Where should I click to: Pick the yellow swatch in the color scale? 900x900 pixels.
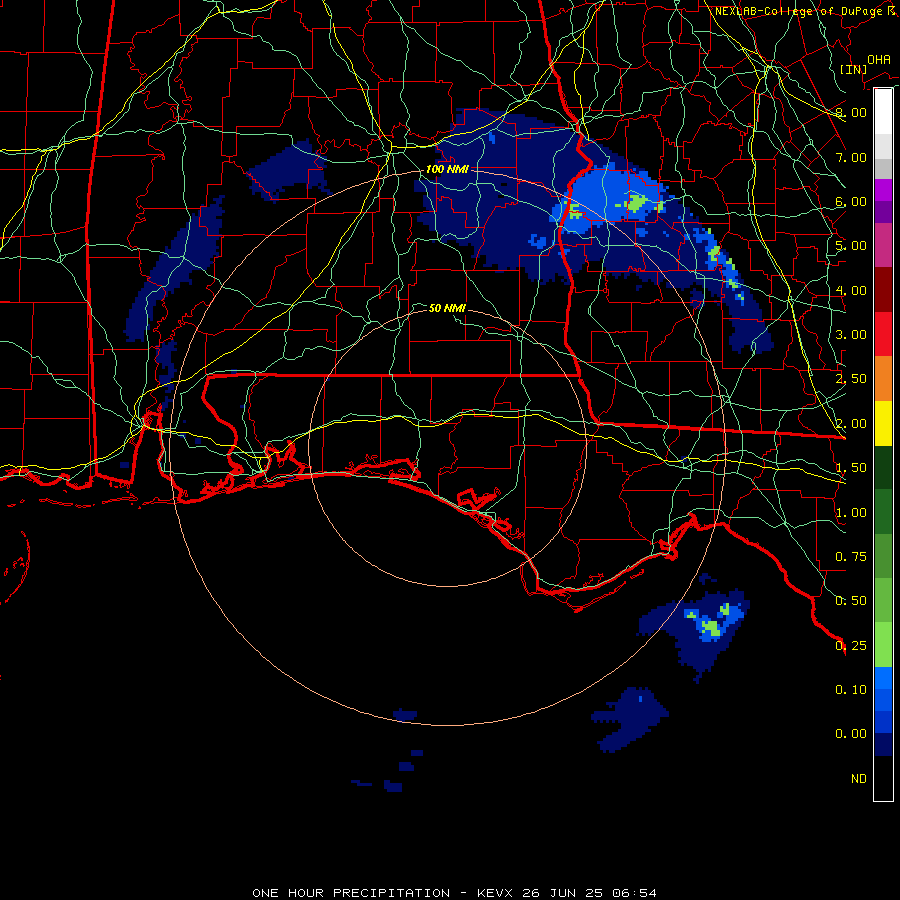[883, 423]
